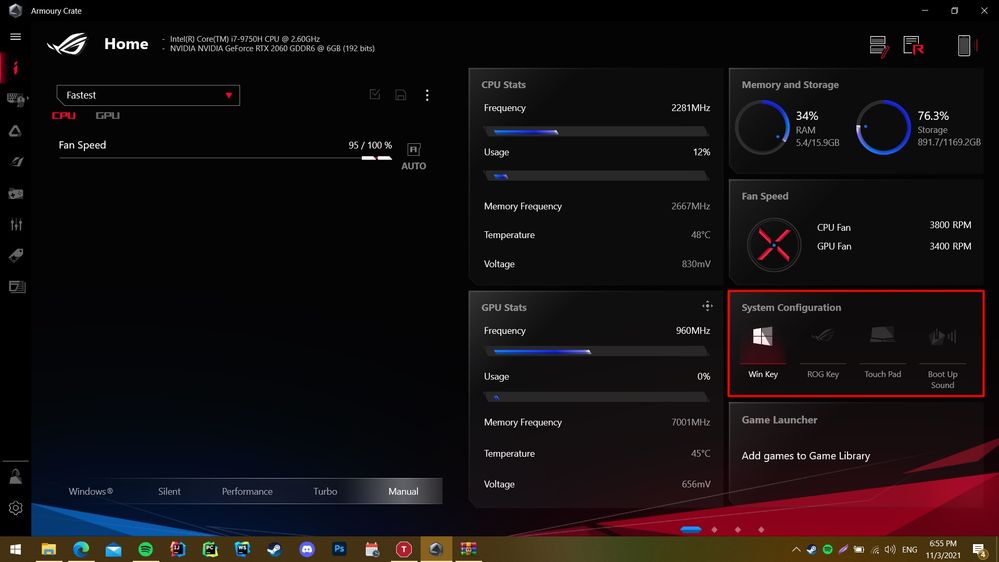999x562 pixels.
Task: Open Aura Sync triangle icon
Action: pyautogui.click(x=15, y=131)
